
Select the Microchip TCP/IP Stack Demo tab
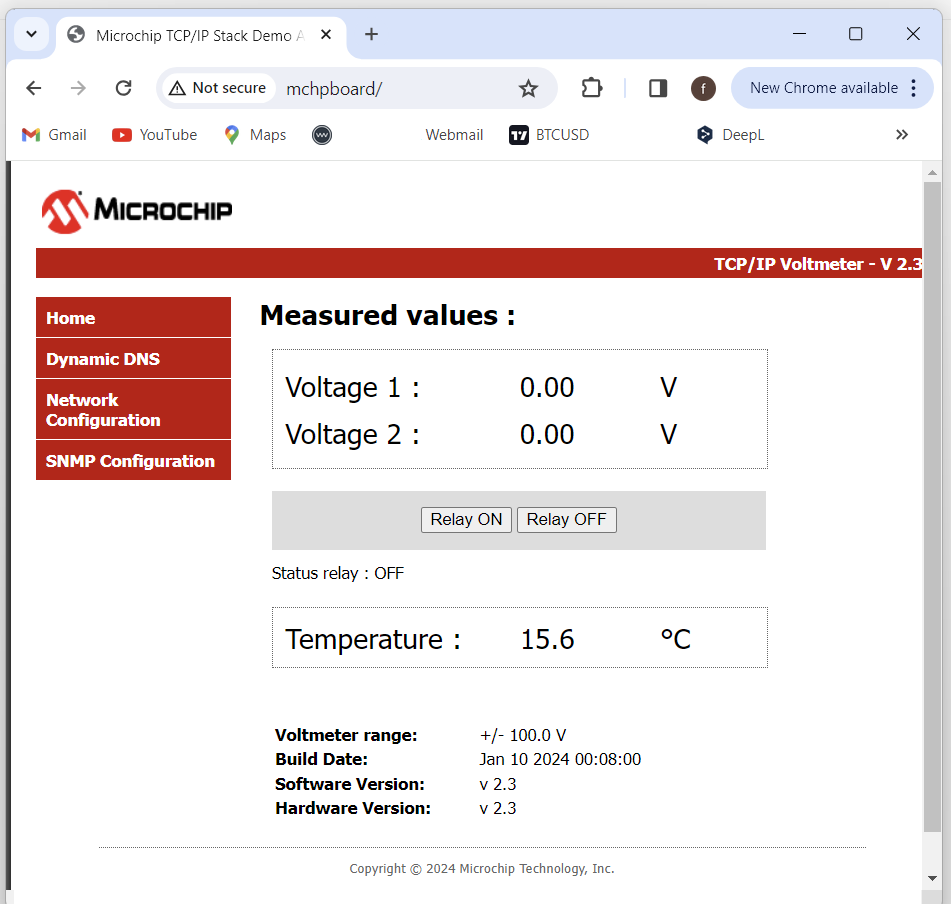[200, 36]
